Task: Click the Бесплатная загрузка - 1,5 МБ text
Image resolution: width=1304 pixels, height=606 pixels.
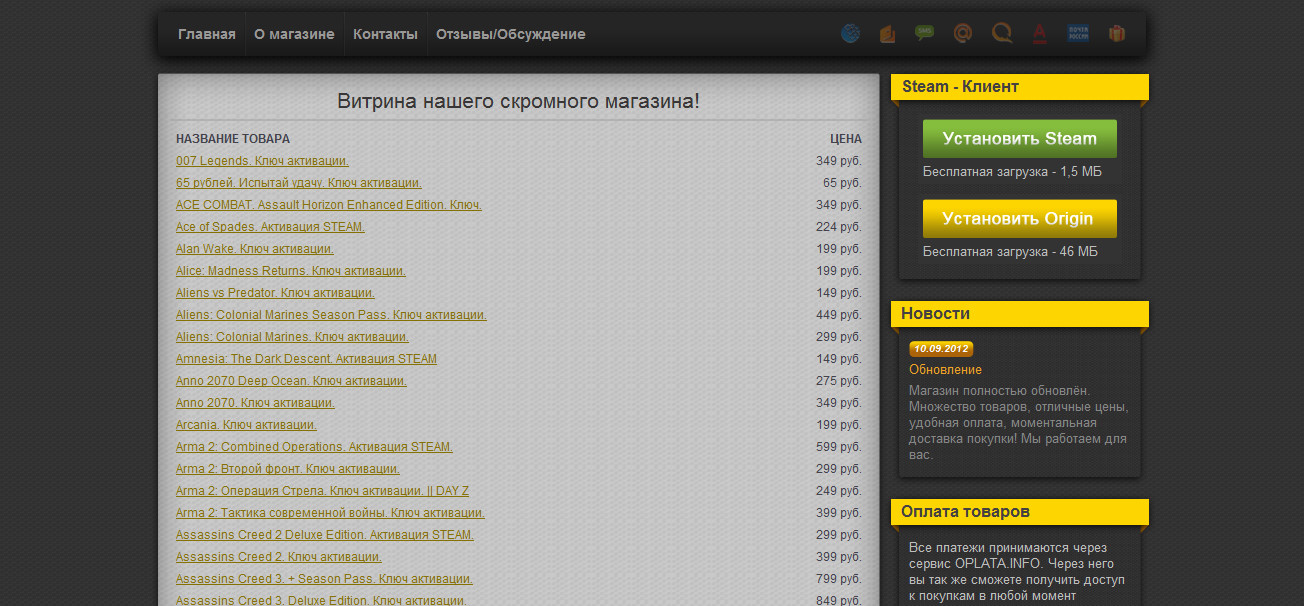Action: click(1012, 172)
